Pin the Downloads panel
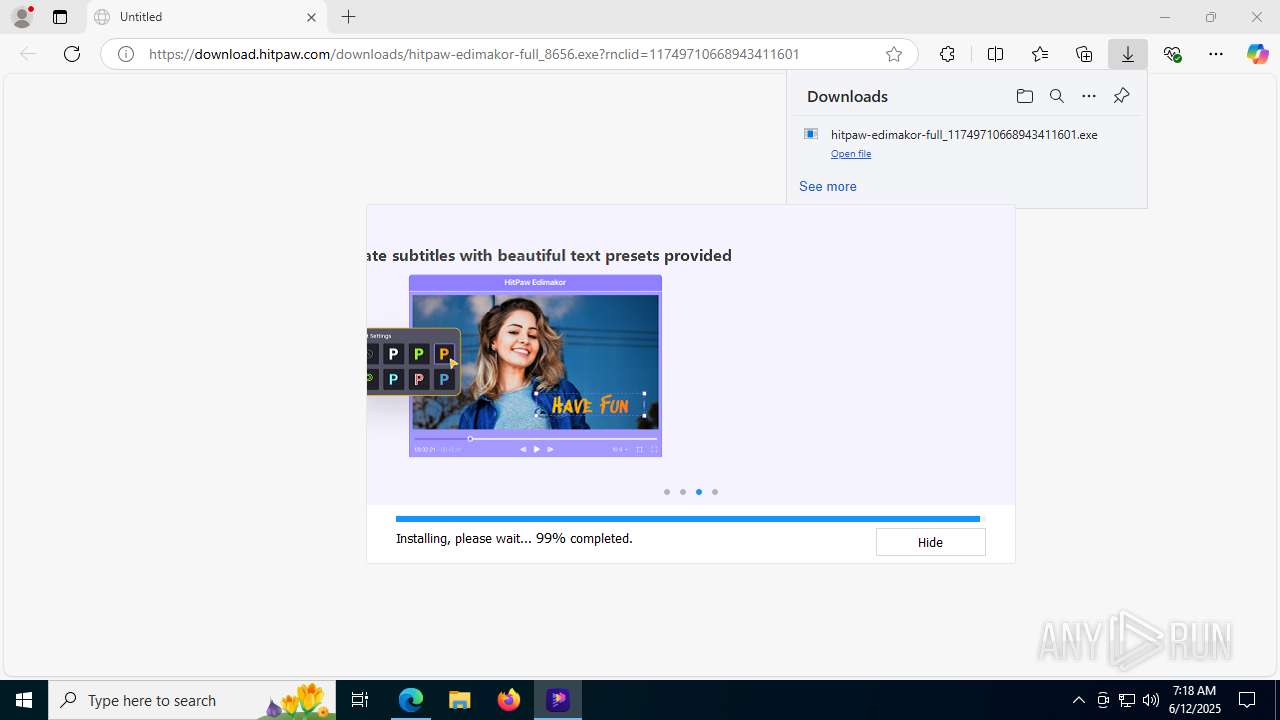This screenshot has height=720, width=1280. click(x=1121, y=96)
